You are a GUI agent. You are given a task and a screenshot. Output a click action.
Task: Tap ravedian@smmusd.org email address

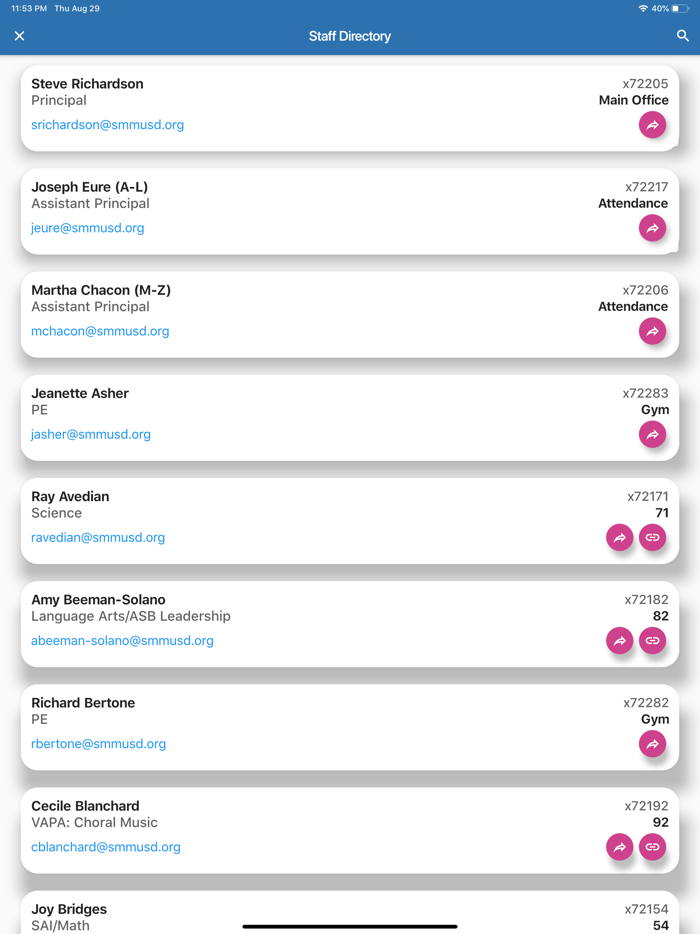click(x=98, y=537)
